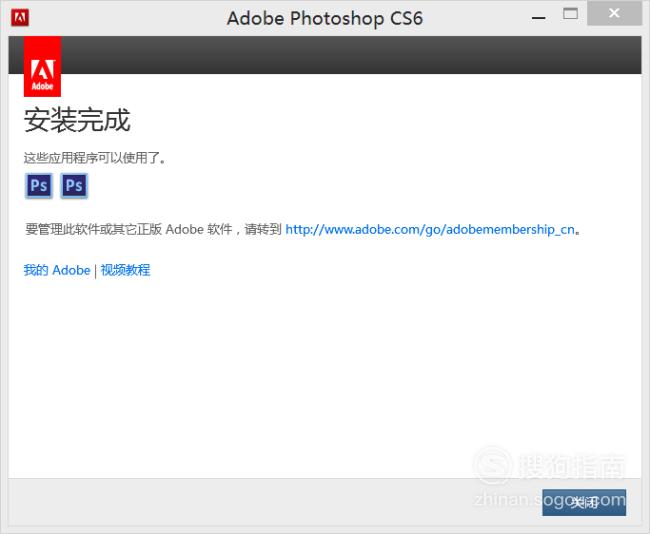The image size is (650, 534).
Task: Click the Adobe Photoshop CS6 window title
Action: click(x=325, y=19)
